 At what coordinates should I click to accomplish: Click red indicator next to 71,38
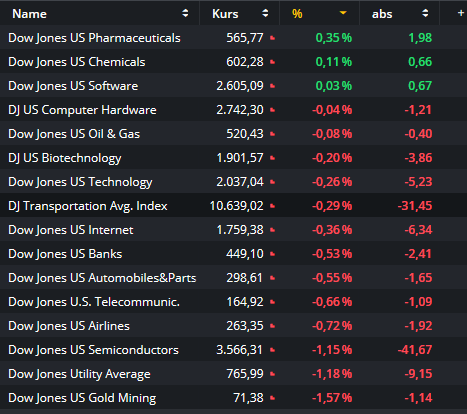tap(272, 398)
